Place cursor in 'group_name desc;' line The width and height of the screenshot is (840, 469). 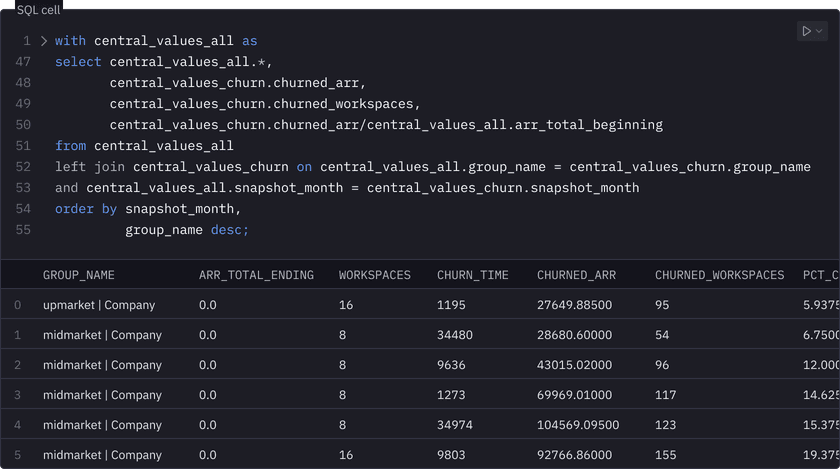(186, 230)
